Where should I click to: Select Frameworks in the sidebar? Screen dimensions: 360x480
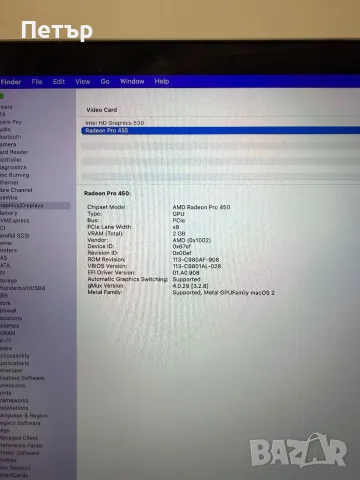pos(14,401)
